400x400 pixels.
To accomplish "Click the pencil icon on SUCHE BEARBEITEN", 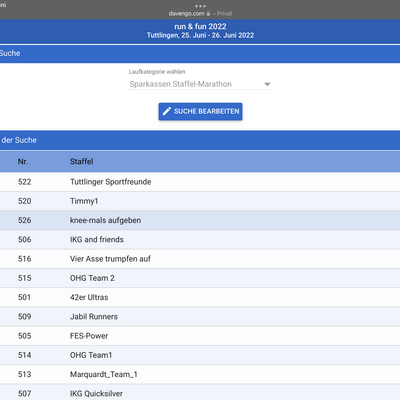I will 167,111.
